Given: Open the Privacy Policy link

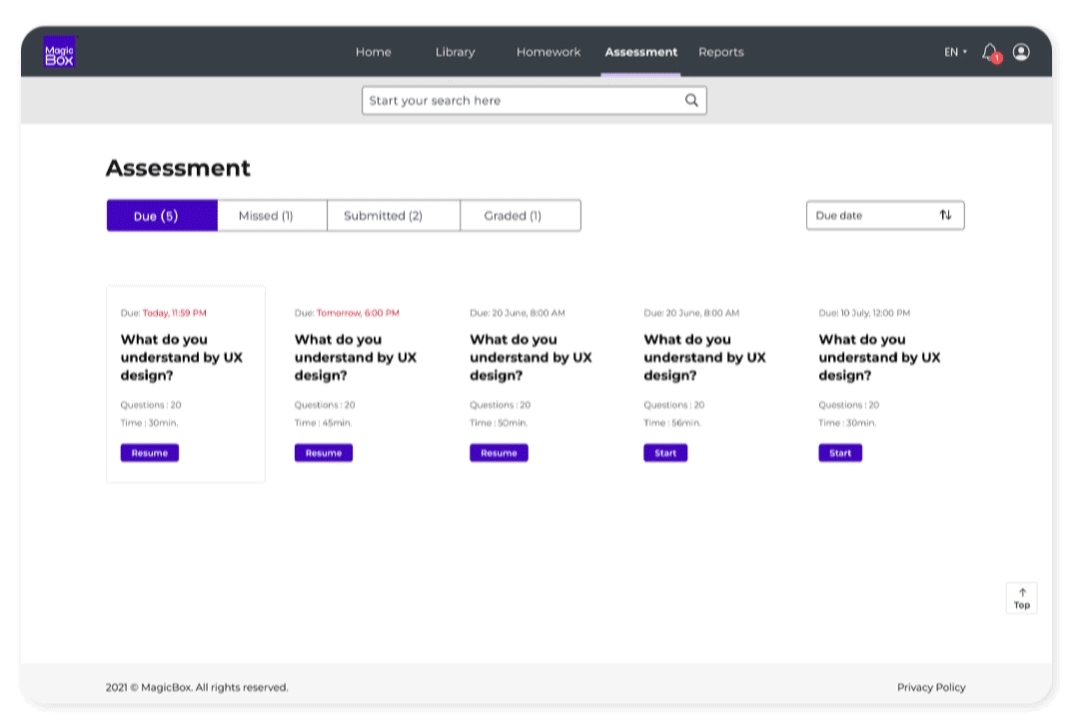Looking at the screenshot, I should tap(931, 687).
